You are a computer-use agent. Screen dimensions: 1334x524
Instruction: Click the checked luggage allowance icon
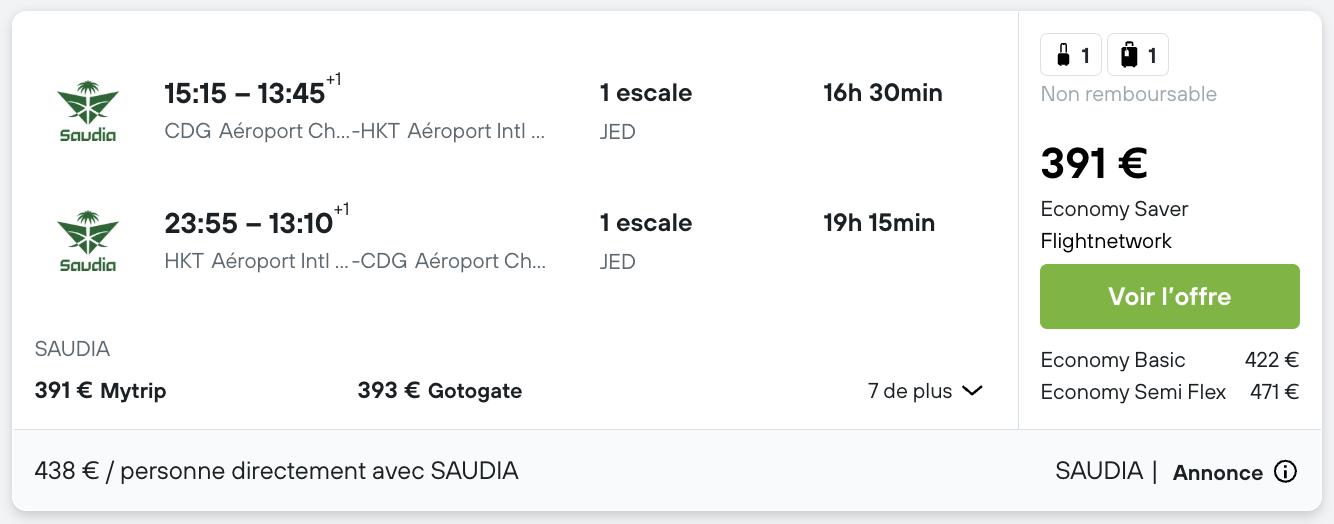point(1138,55)
